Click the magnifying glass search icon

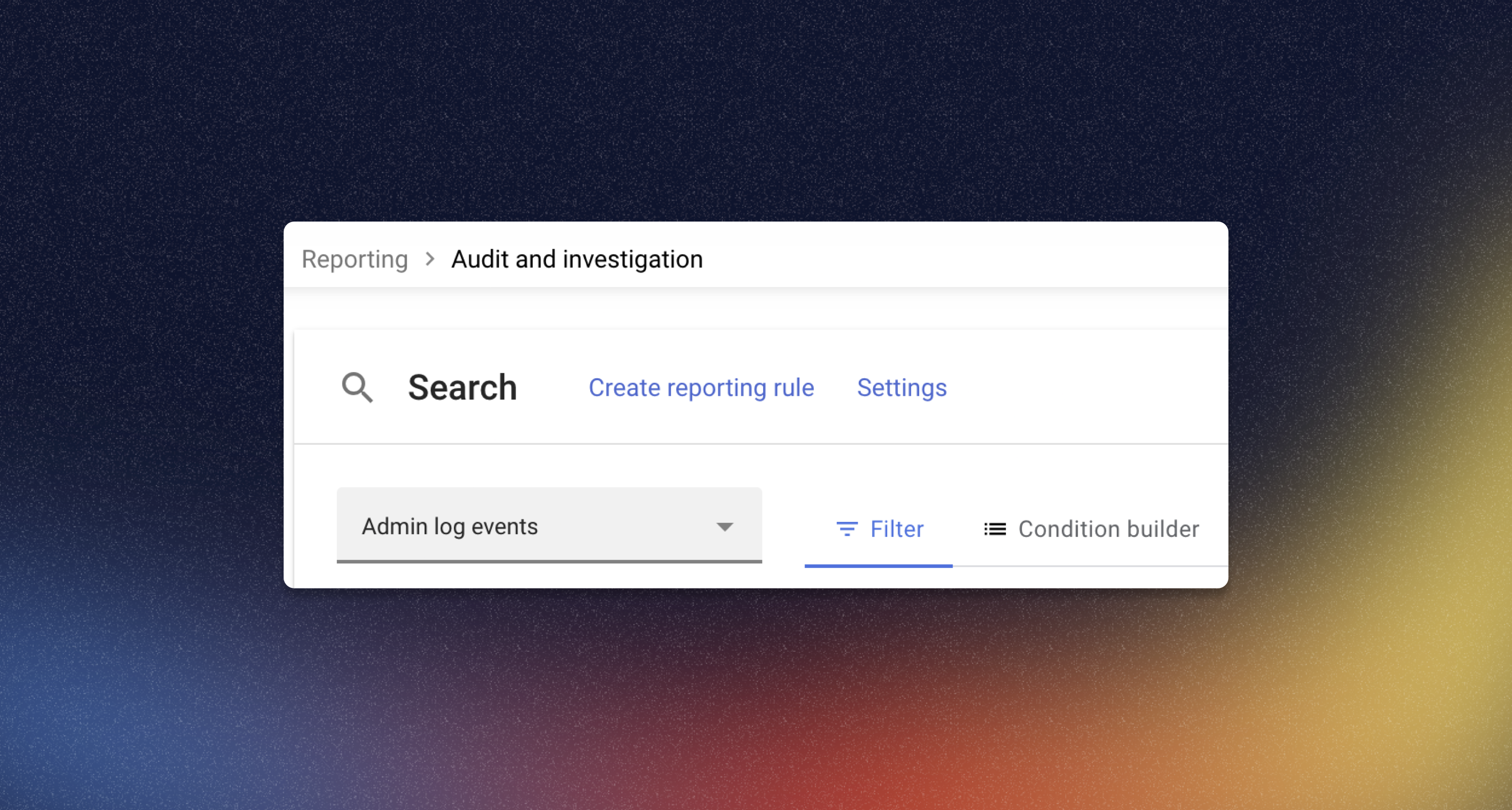tap(357, 387)
